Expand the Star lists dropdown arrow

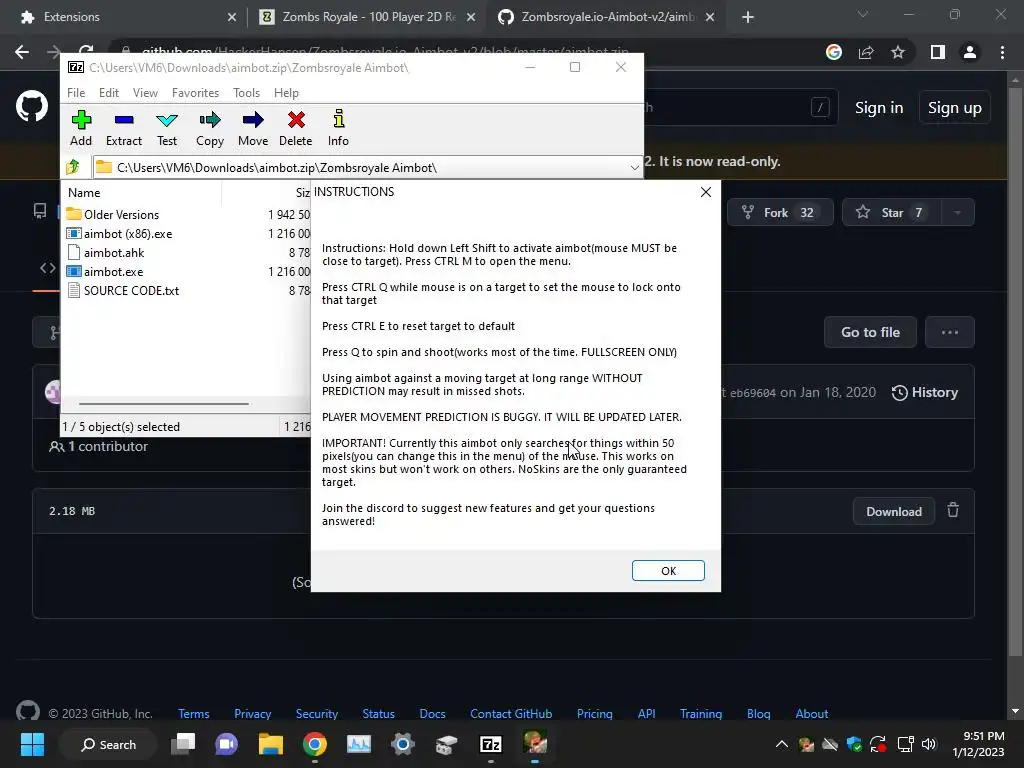tap(957, 212)
